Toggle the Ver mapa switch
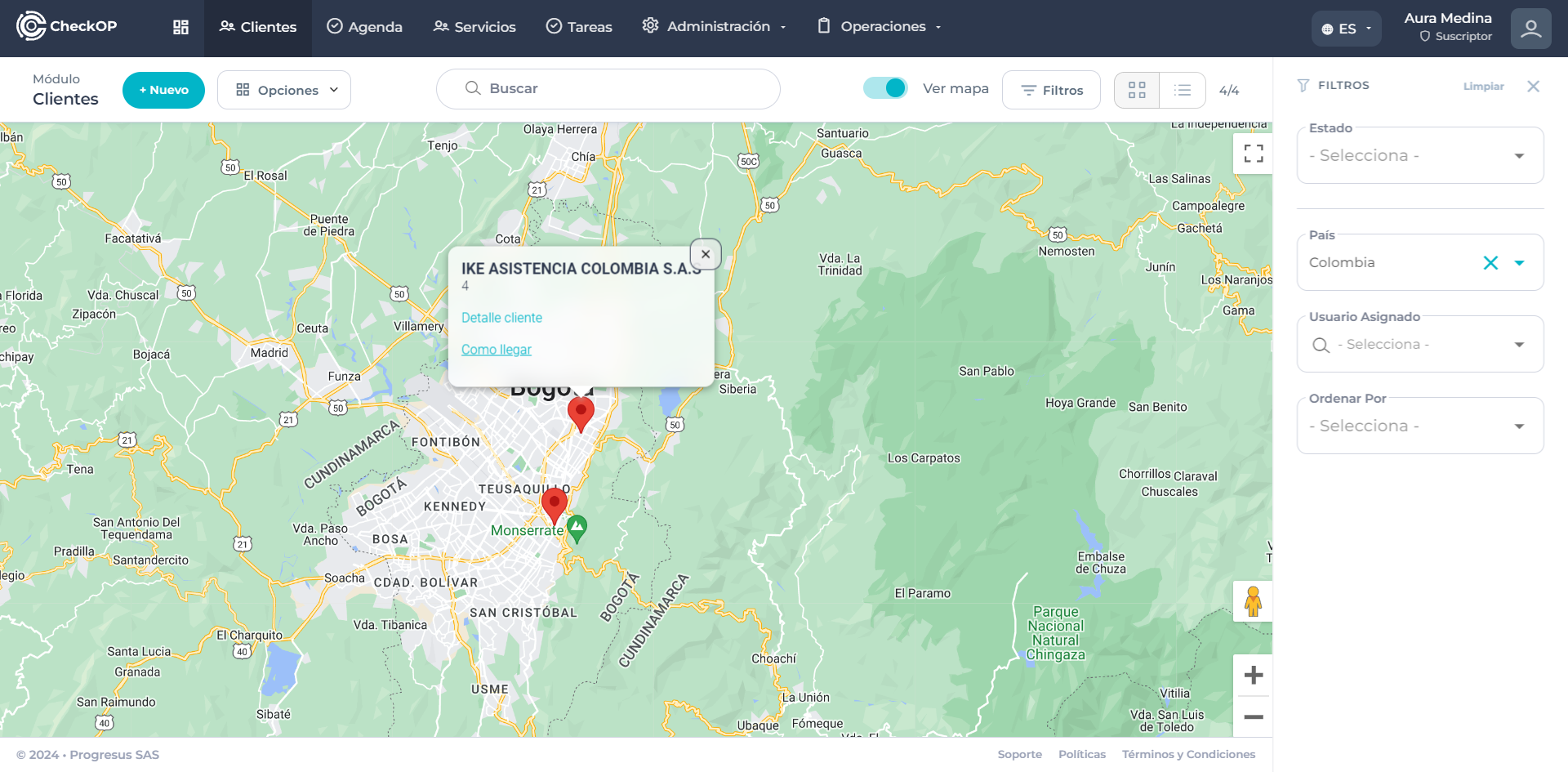This screenshot has height=772, width=1568. [x=885, y=88]
